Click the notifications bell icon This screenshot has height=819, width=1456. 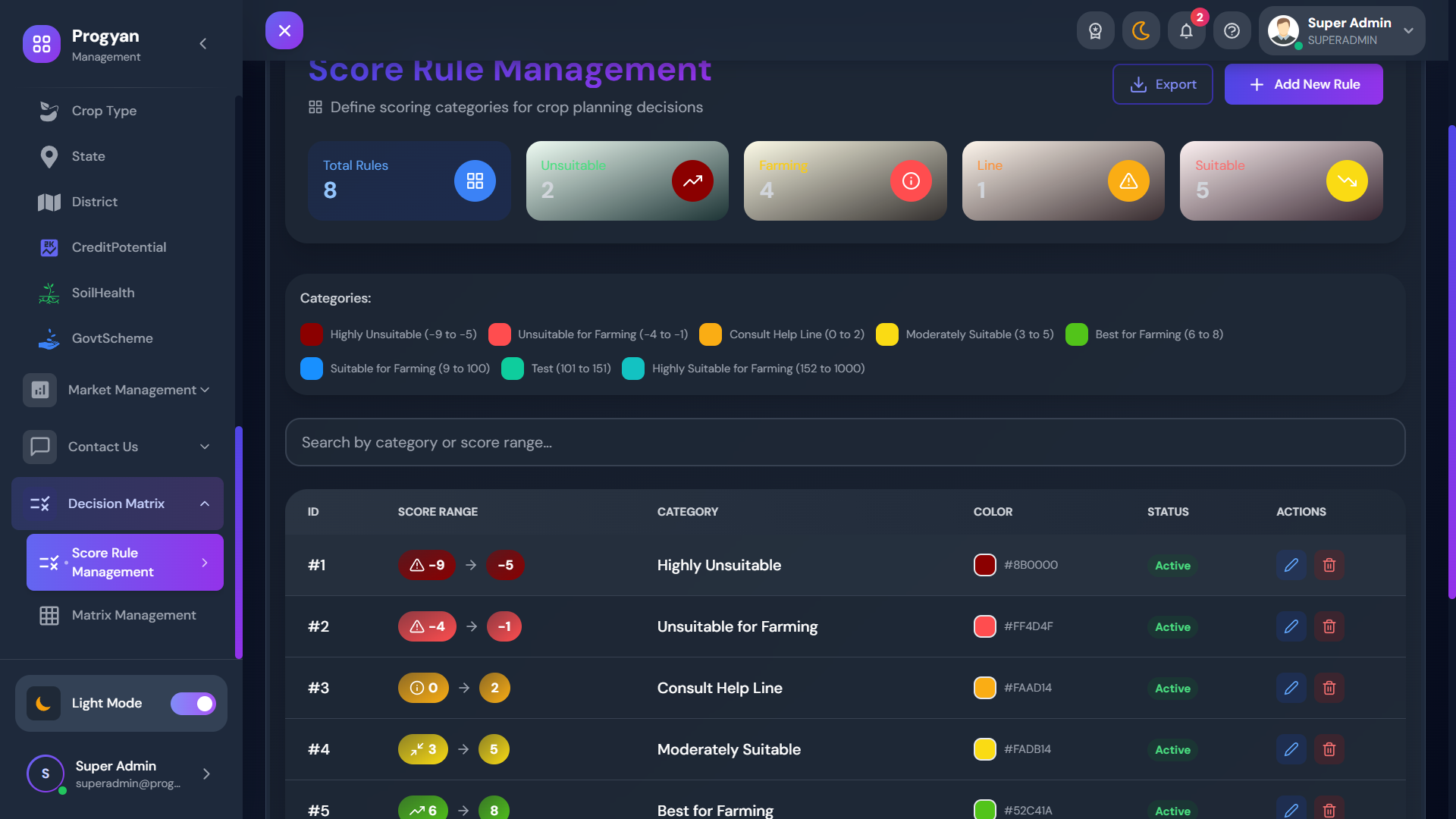(x=1186, y=31)
